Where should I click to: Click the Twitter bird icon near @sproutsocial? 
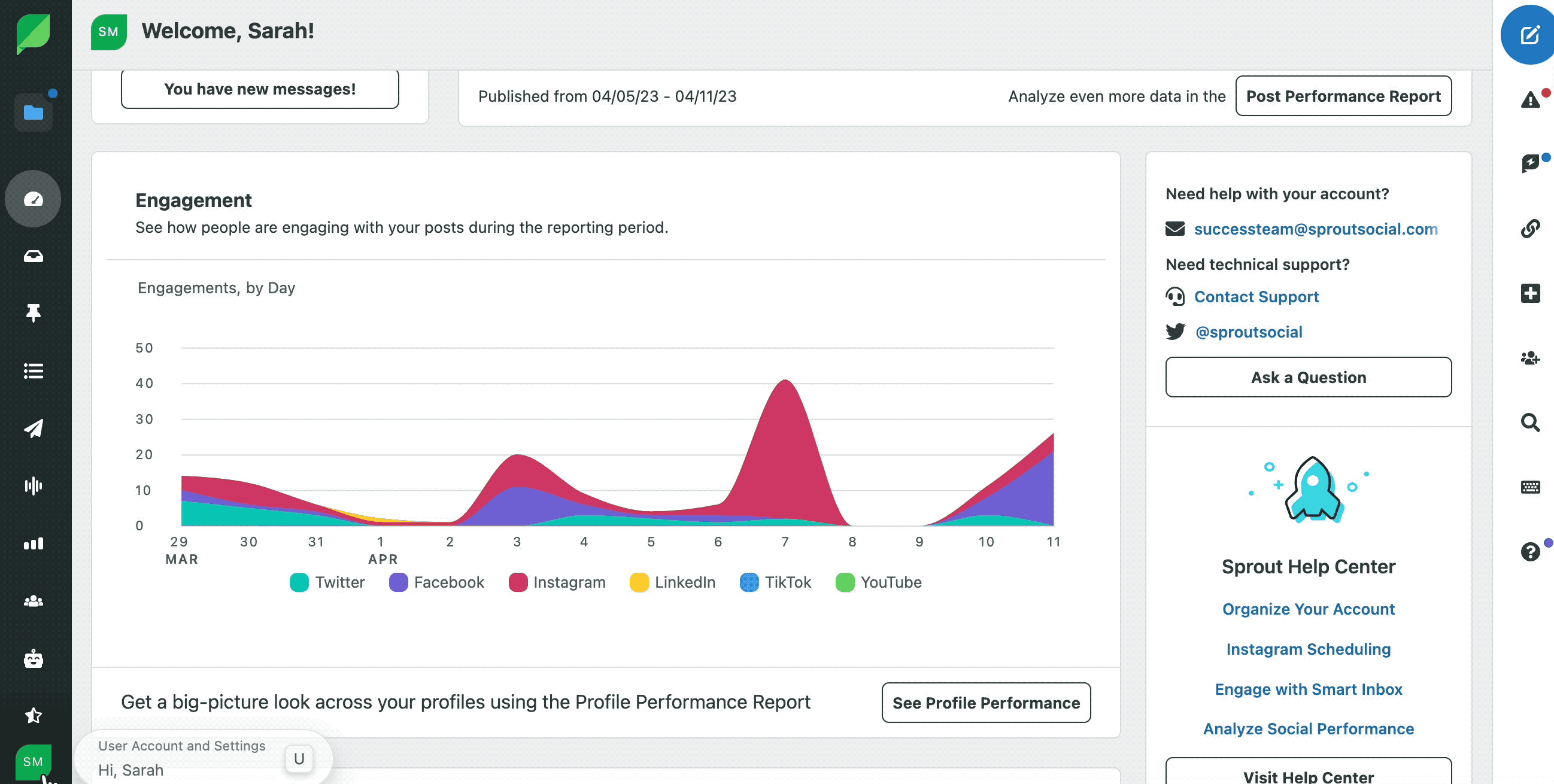click(1175, 332)
